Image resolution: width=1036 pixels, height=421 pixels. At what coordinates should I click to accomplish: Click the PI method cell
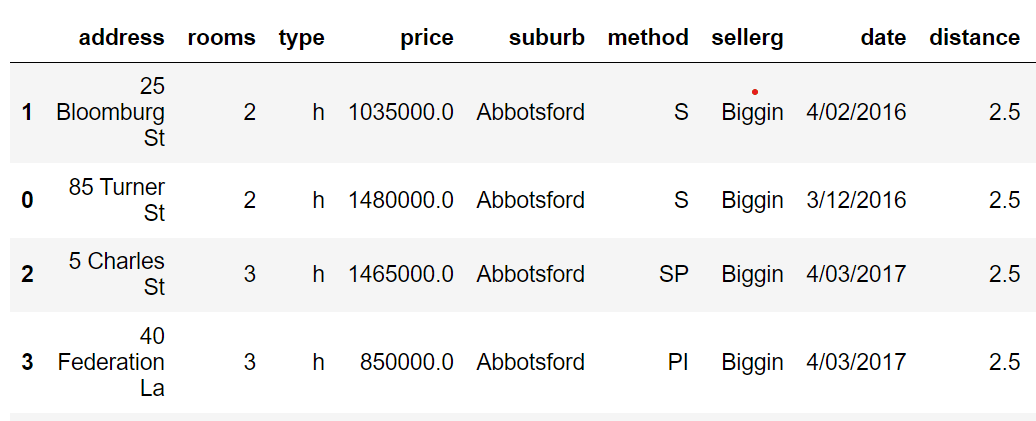(x=678, y=362)
